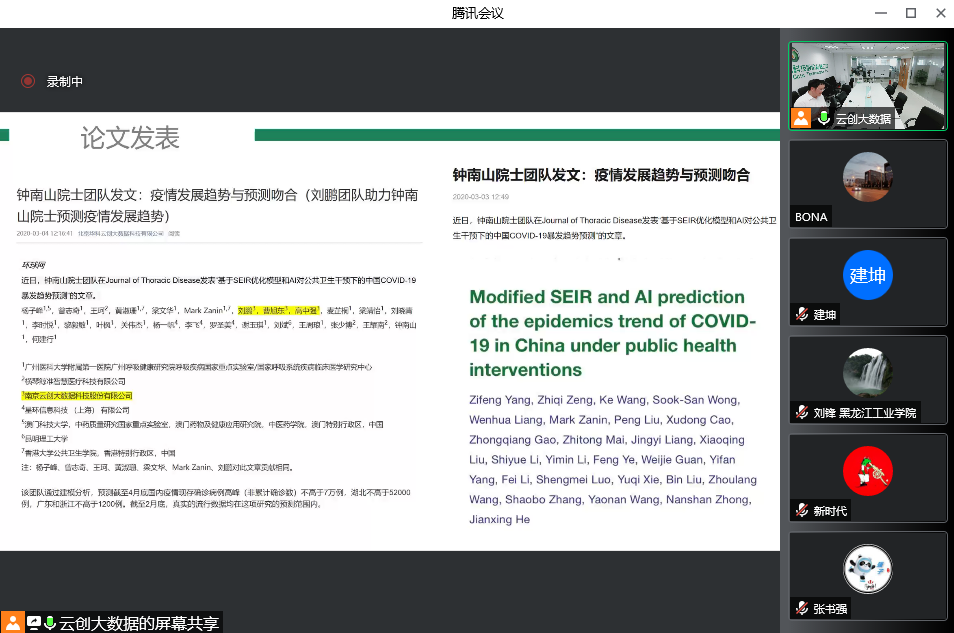The image size is (954, 633).
Task: Click the red recording indicator icon
Action: (x=28, y=81)
